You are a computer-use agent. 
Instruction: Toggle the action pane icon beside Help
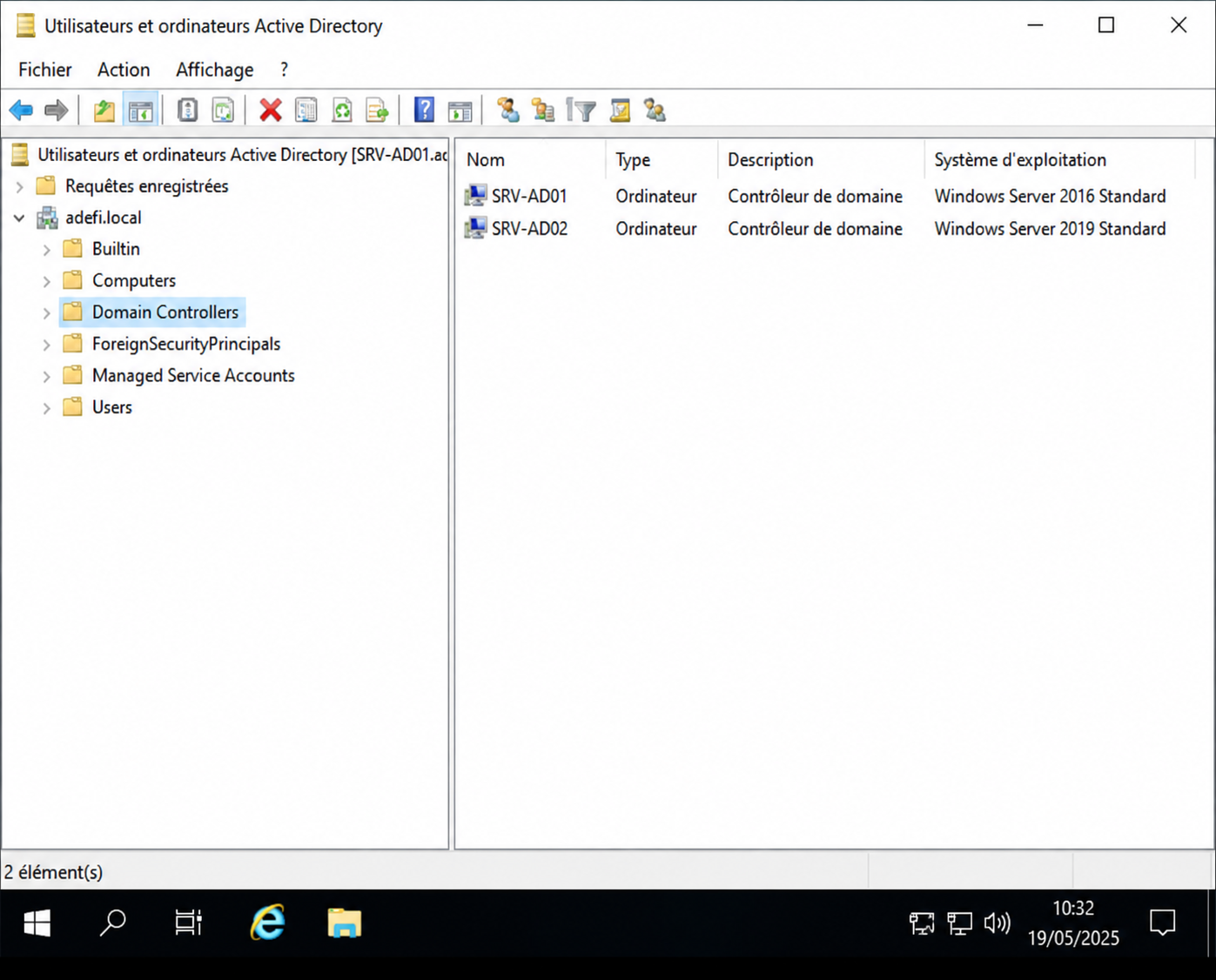tap(460, 111)
